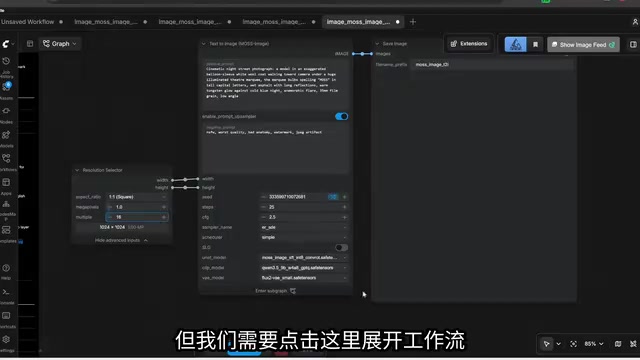Viewport: 640px width, 360px height.
Task: Select the active image_moss_image tab
Action: pos(362,22)
